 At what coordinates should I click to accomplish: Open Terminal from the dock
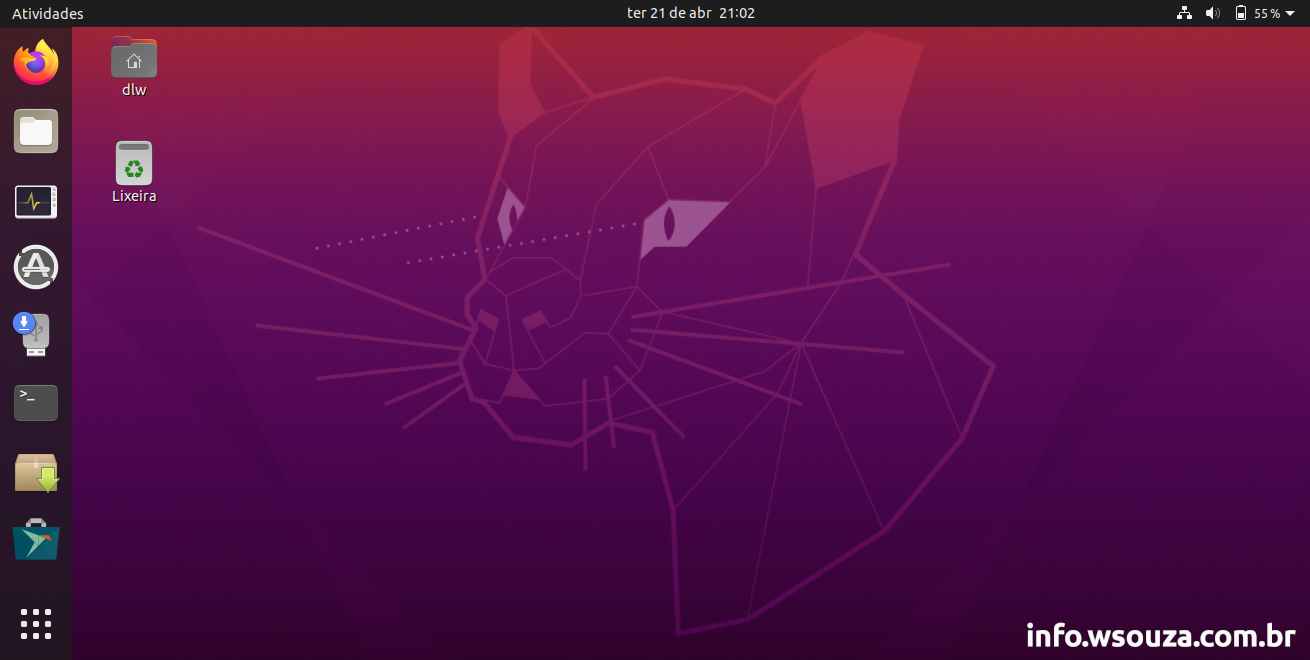pyautogui.click(x=36, y=403)
